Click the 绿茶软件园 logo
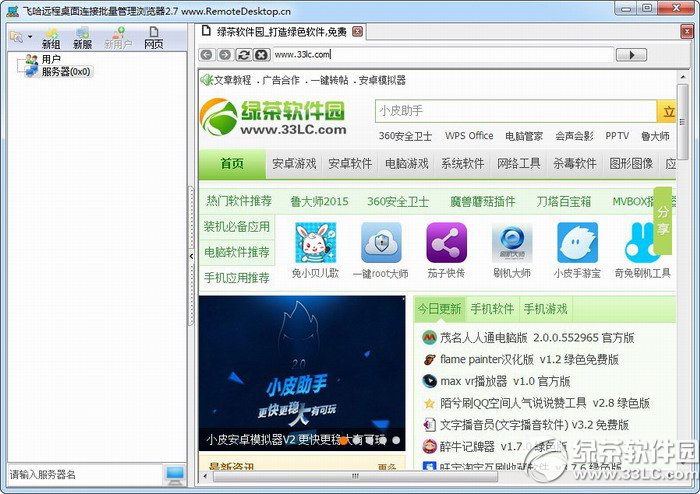700x494 pixels. [273, 117]
